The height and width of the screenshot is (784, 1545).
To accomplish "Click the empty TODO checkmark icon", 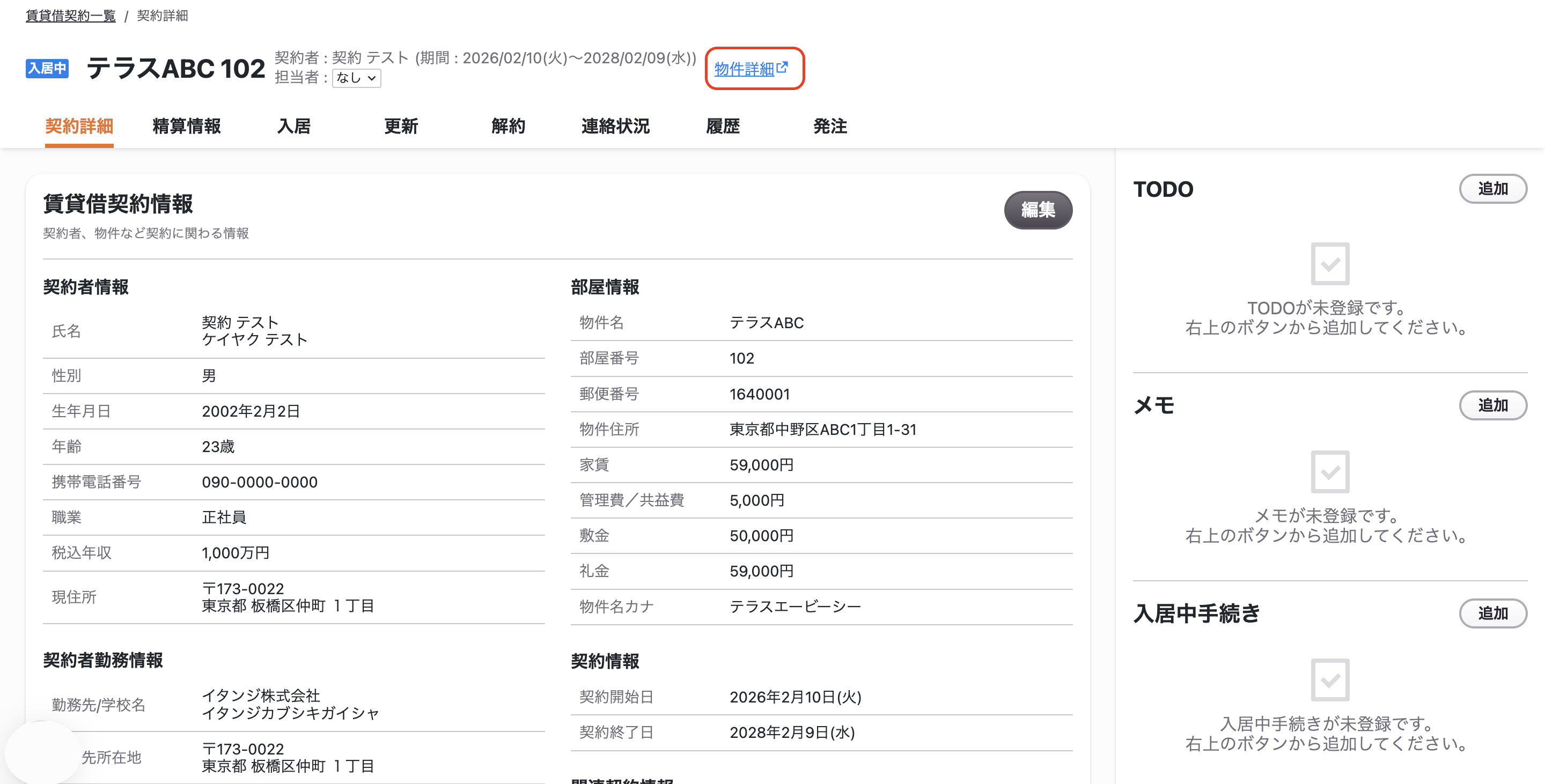I will pos(1330,264).
